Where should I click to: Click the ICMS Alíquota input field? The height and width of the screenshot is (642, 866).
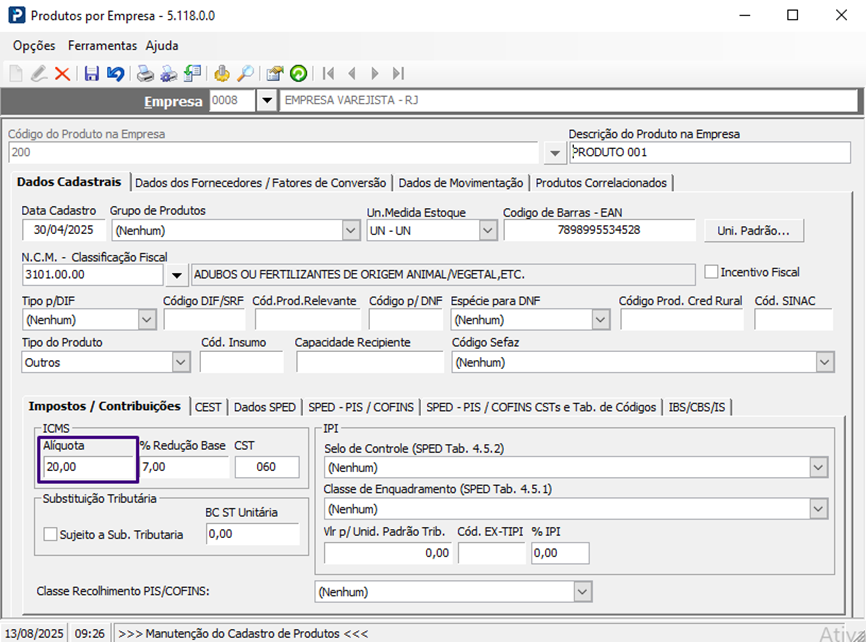(x=88, y=467)
